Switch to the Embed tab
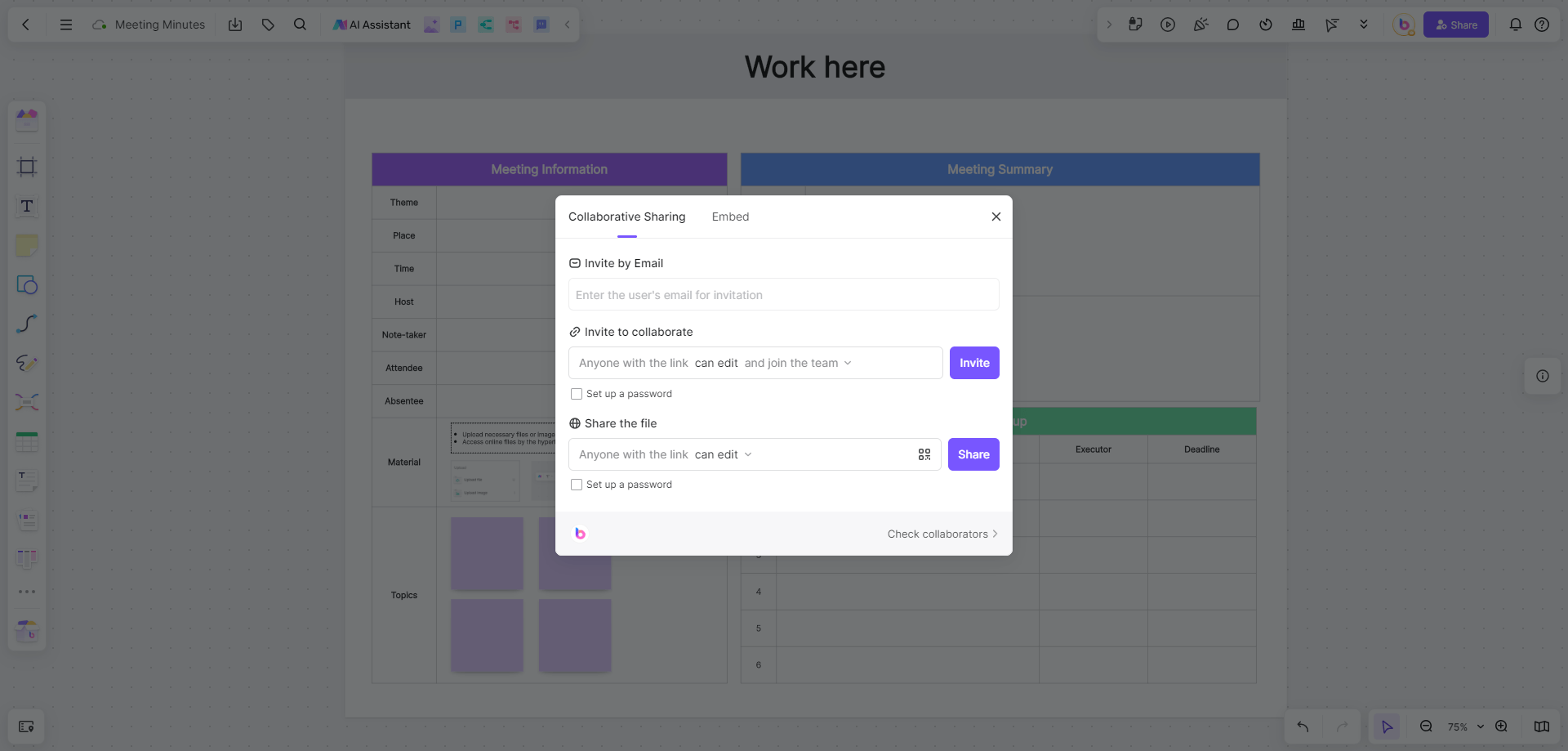Viewport: 1568px width, 751px height. [x=730, y=217]
